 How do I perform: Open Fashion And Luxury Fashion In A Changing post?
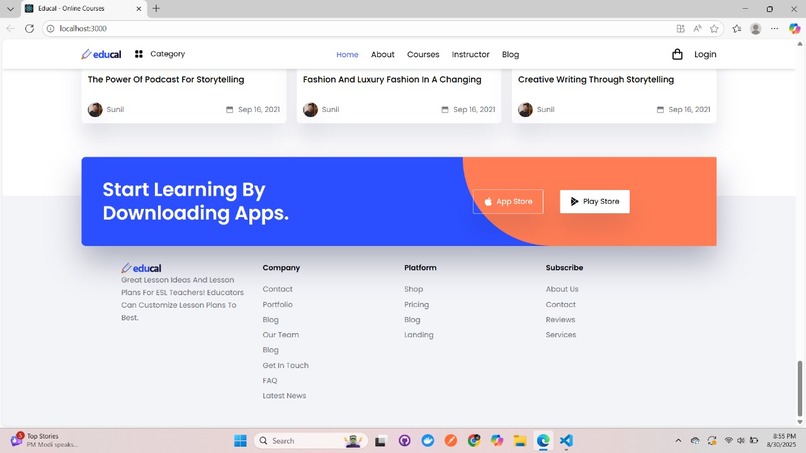coord(392,79)
